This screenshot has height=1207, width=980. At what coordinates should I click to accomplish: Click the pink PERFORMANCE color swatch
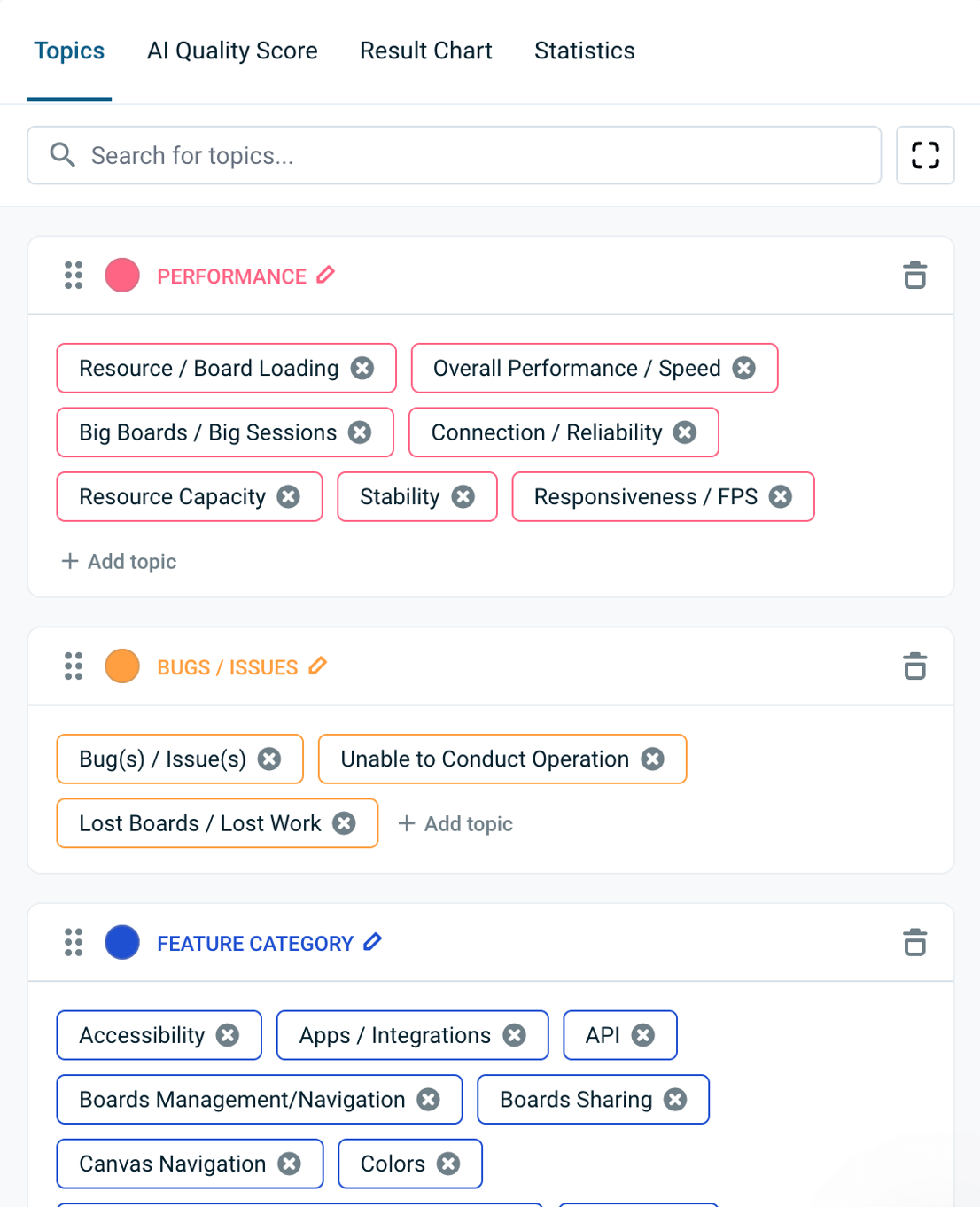tap(122, 276)
